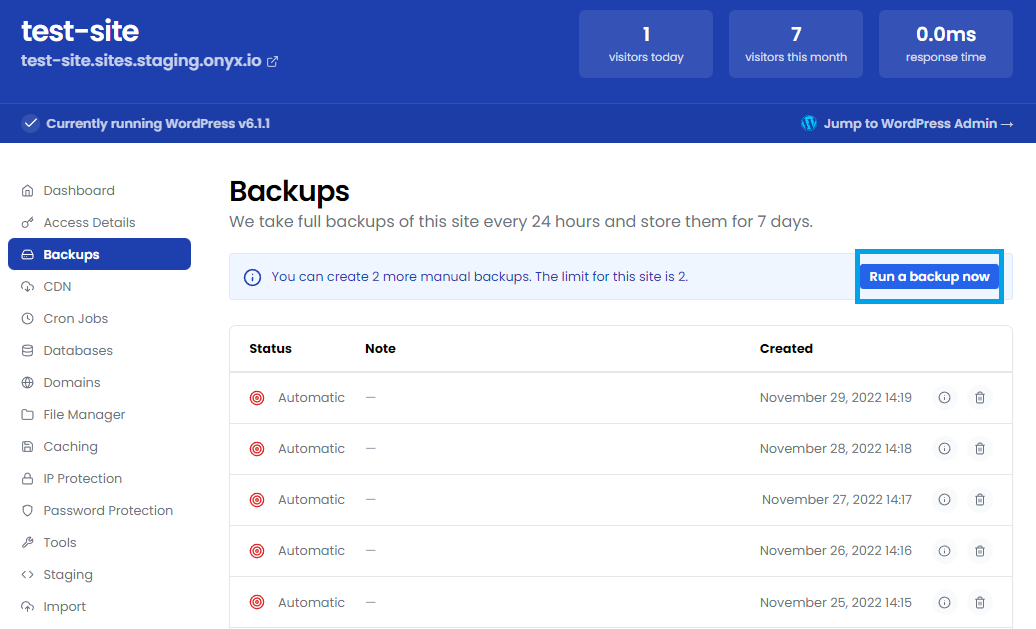Delete the November 29, 2022 backup

point(980,398)
